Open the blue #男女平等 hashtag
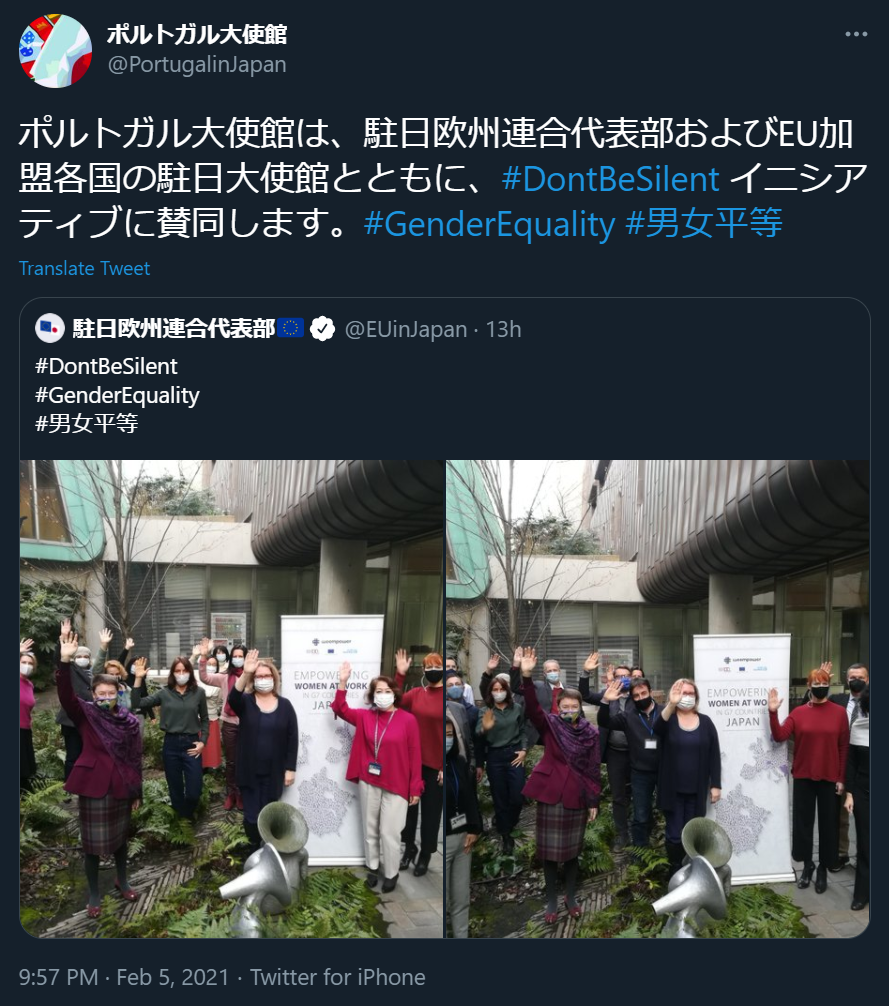Viewport: 889px width, 1006px height. (704, 223)
